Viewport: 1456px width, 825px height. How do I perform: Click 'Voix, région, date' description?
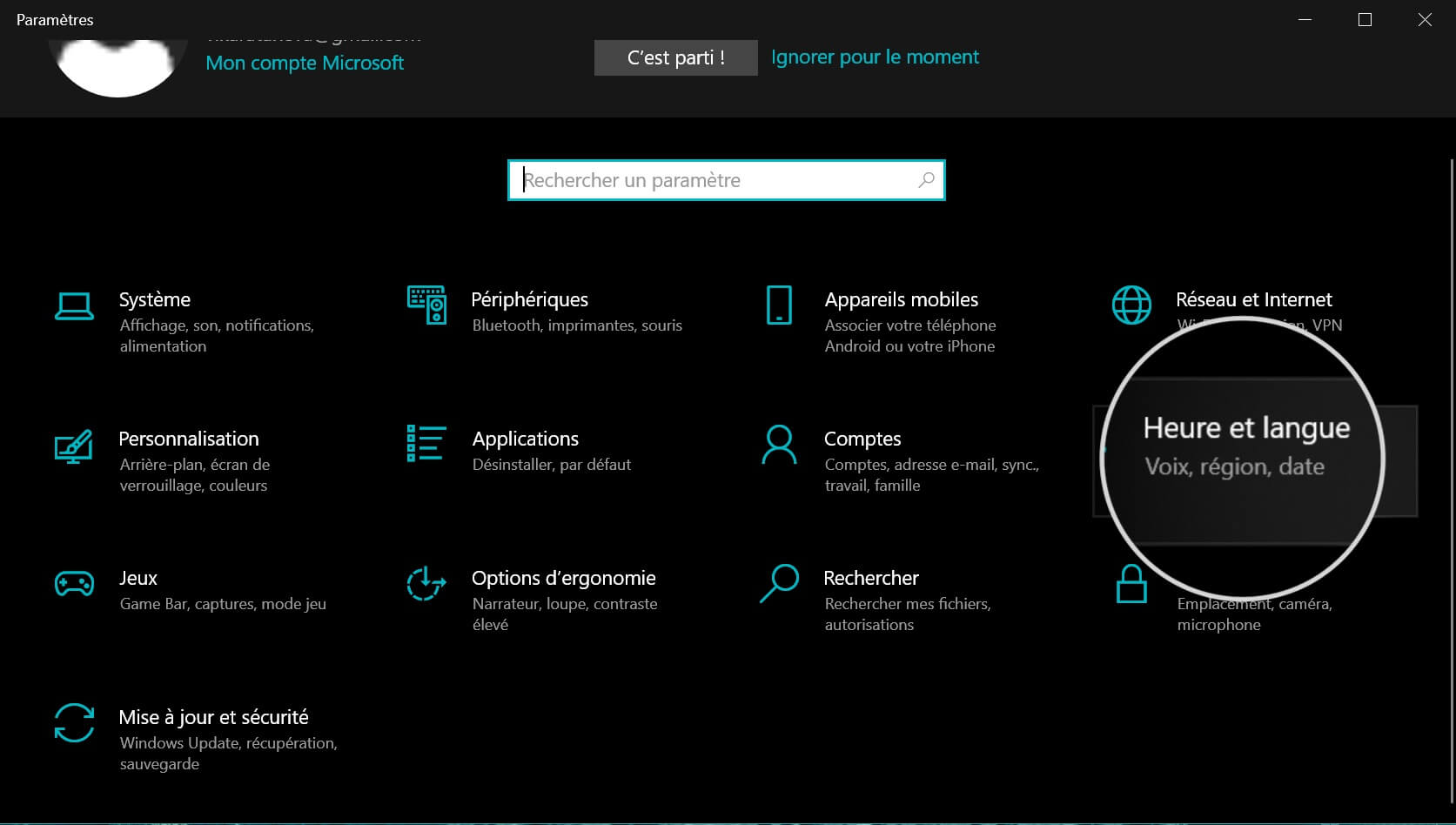[x=1234, y=466]
